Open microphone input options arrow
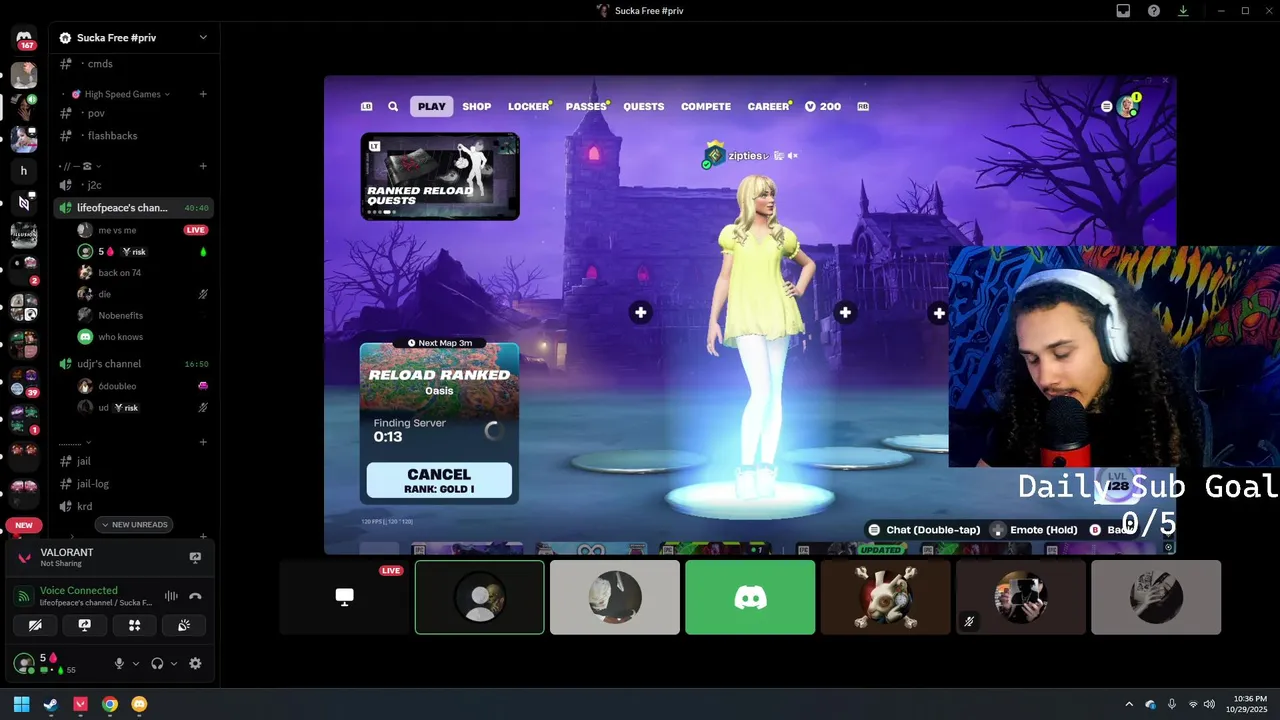The width and height of the screenshot is (1280, 720). [136, 663]
